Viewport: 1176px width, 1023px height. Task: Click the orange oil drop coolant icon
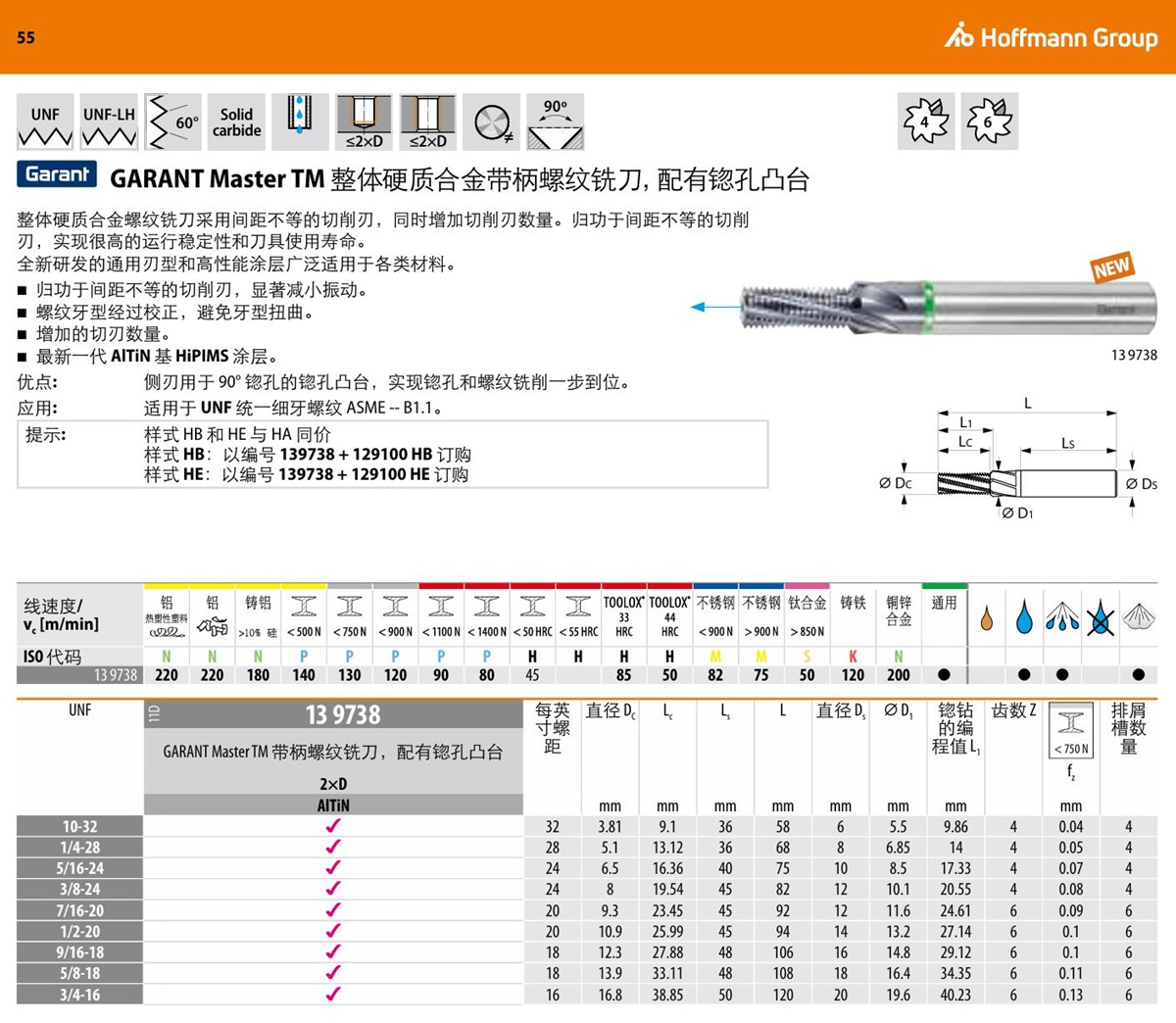986,619
